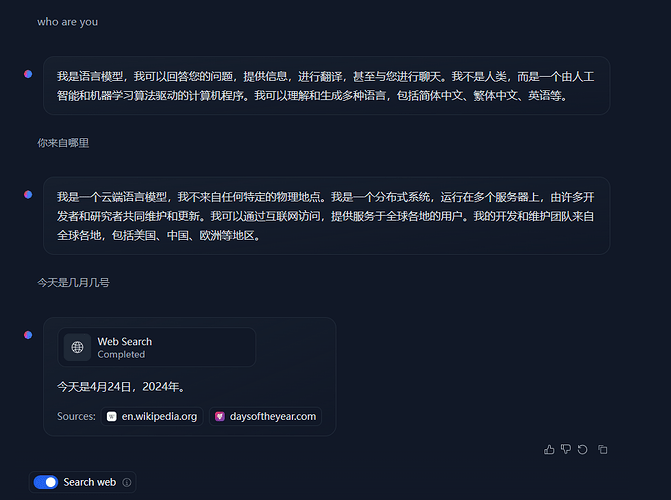Screen dimensions: 671x500
Task: Select the "who are you" message
Action: [68, 22]
